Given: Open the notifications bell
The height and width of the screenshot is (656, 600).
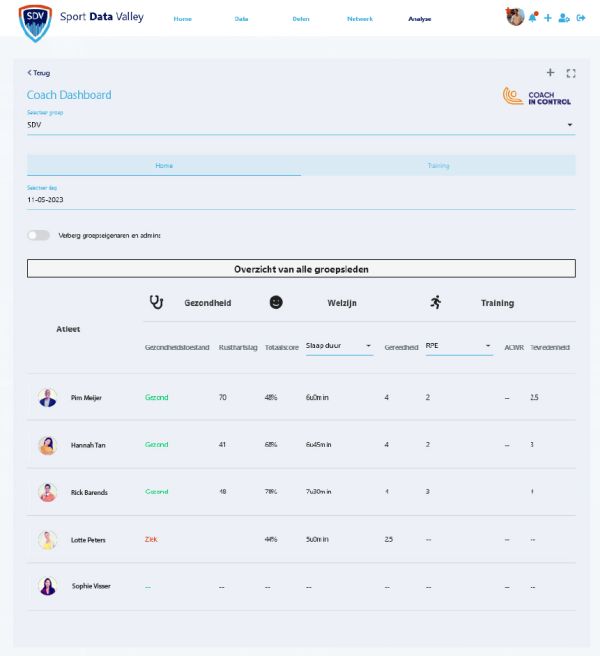Looking at the screenshot, I should [533, 17].
